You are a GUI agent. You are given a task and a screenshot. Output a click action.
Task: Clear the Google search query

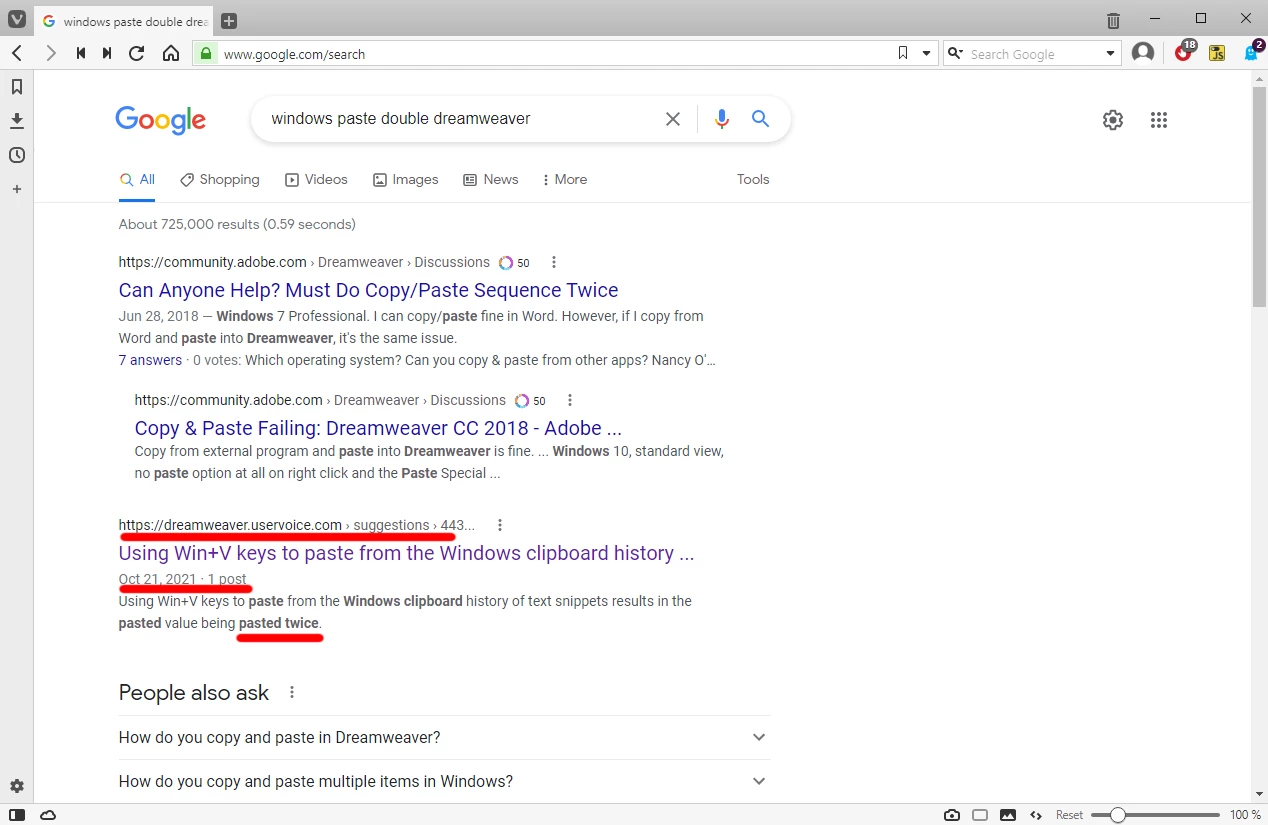click(x=673, y=119)
